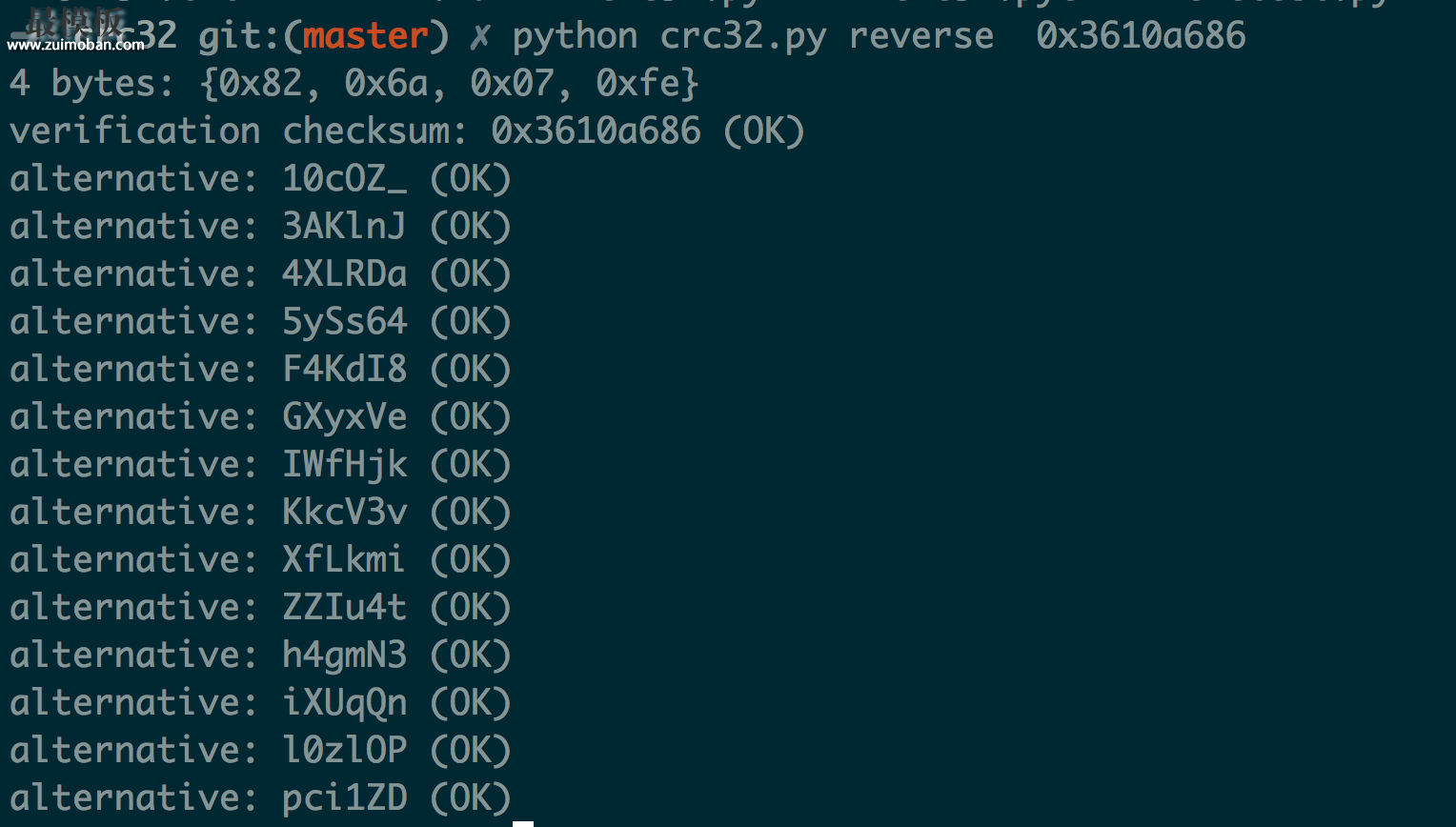Viewport: 1456px width, 827px height.
Task: Click the alternative string 3AKlnJ
Action: point(344,227)
